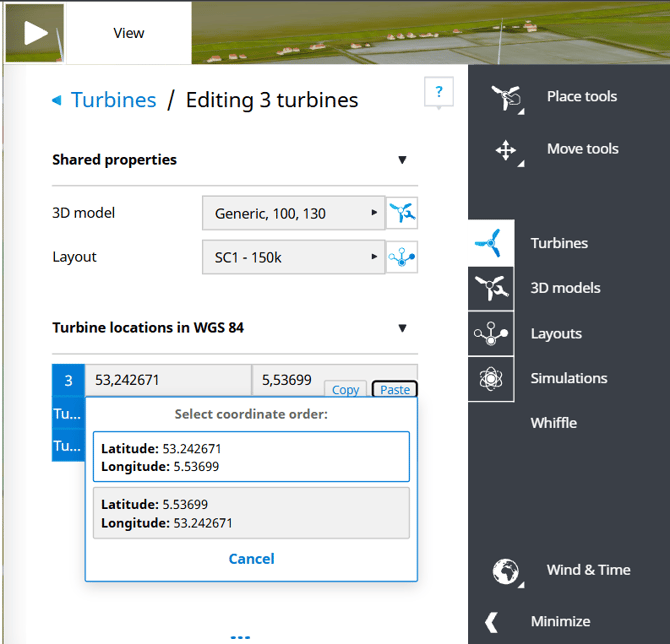Screen dimensions: 670x644
Task: Select the turbine count cell labeled 3
Action: (68, 380)
